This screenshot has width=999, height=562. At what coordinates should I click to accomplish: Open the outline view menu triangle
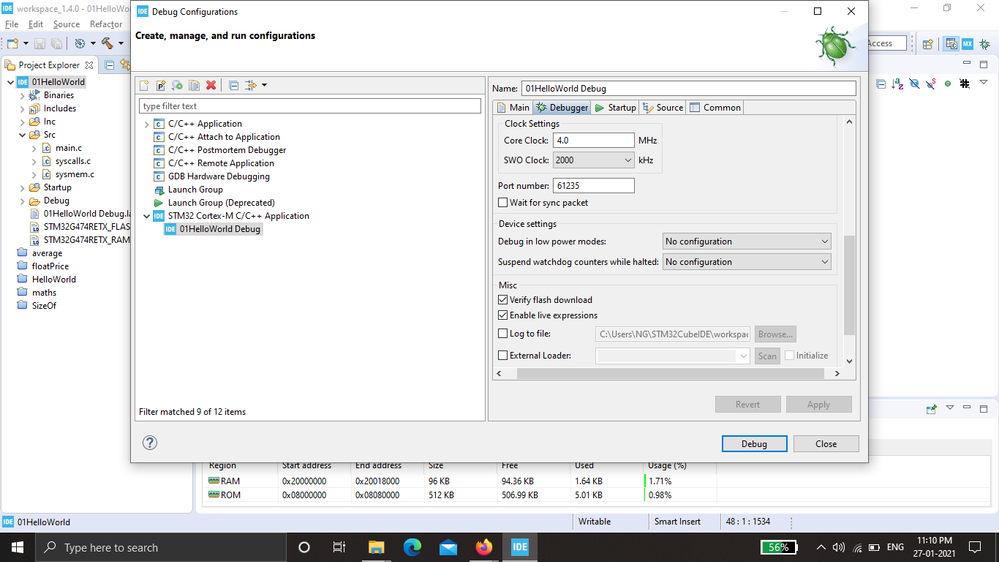[x=984, y=83]
